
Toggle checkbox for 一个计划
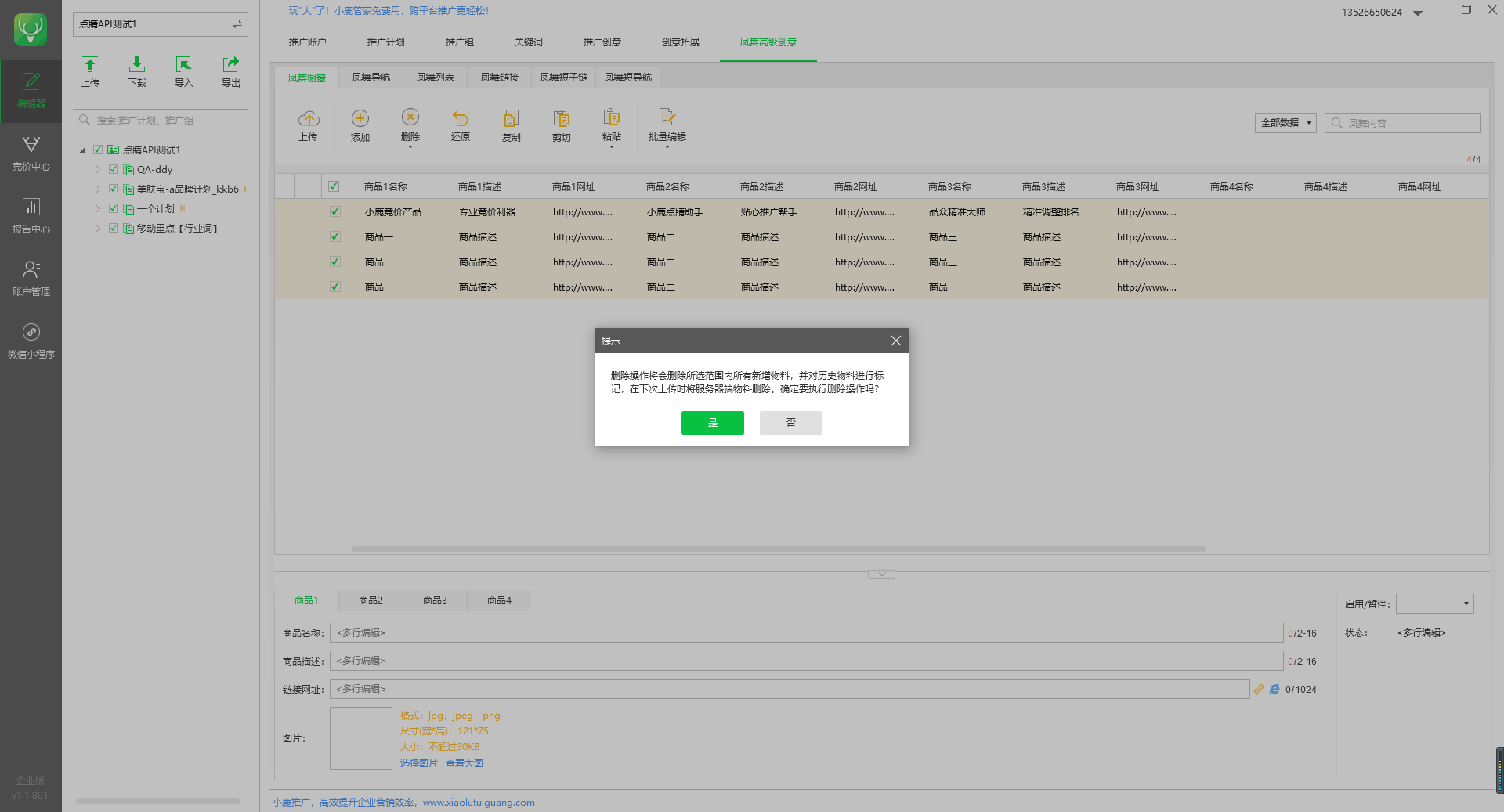pos(114,208)
